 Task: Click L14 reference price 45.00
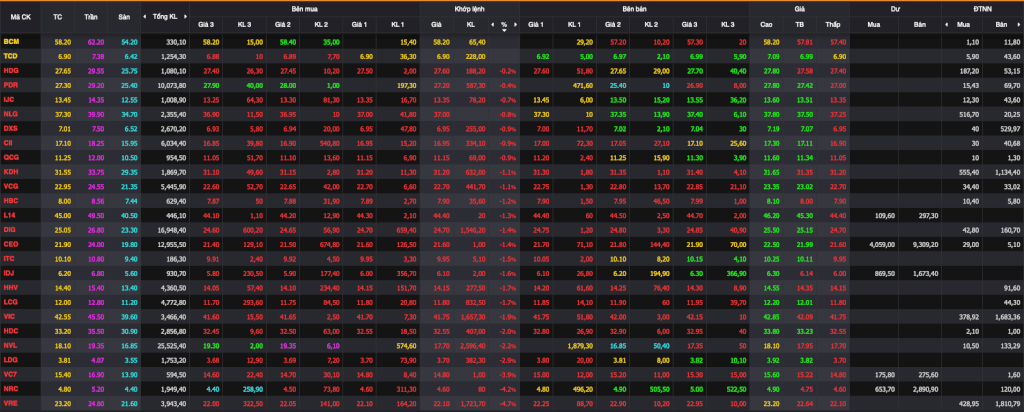tap(63, 214)
